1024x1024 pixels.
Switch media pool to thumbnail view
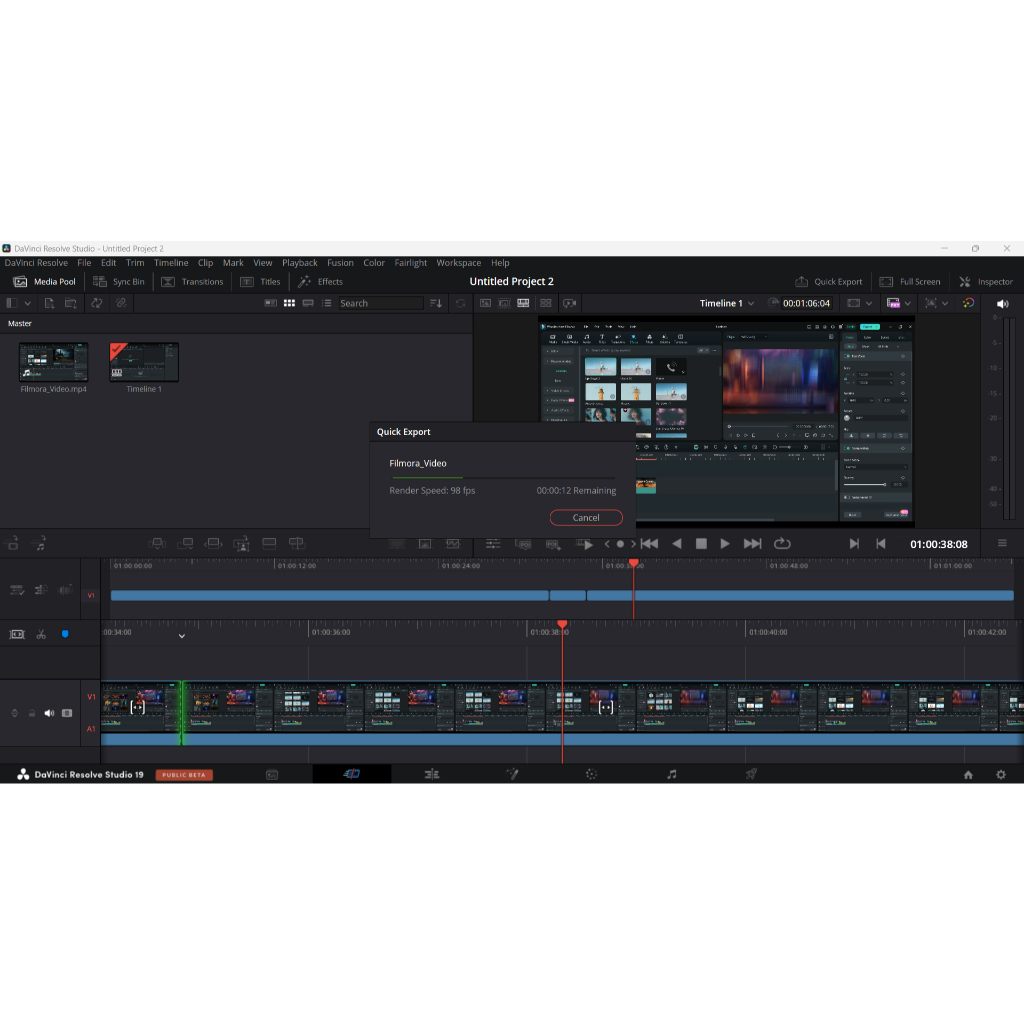coord(289,303)
